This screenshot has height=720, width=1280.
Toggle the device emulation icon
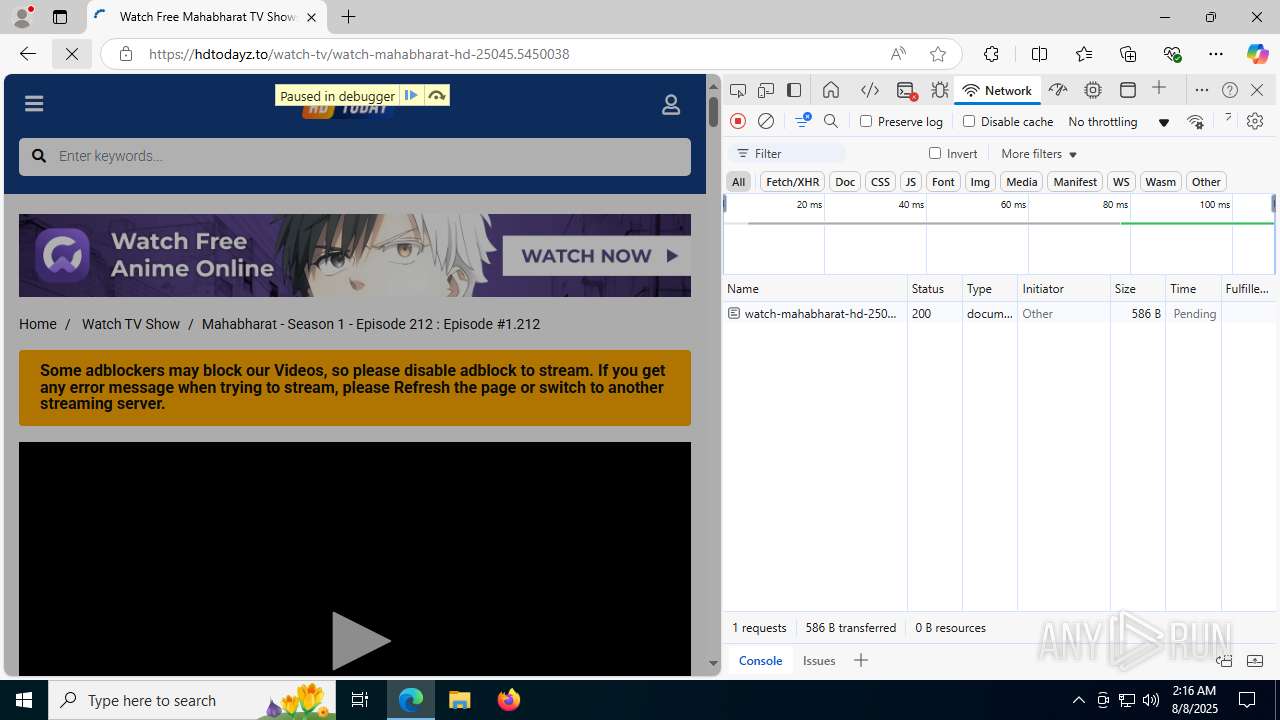(x=766, y=90)
